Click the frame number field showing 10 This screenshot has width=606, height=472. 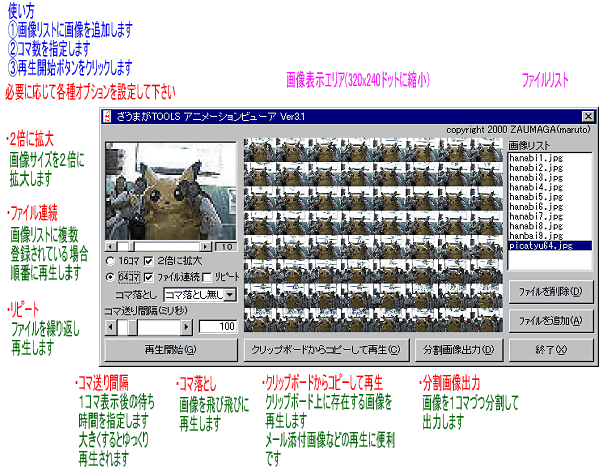[x=226, y=247]
